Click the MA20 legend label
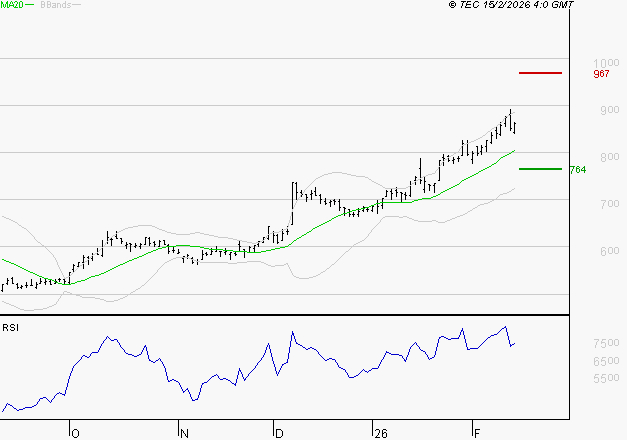627x440 pixels. (12, 5)
